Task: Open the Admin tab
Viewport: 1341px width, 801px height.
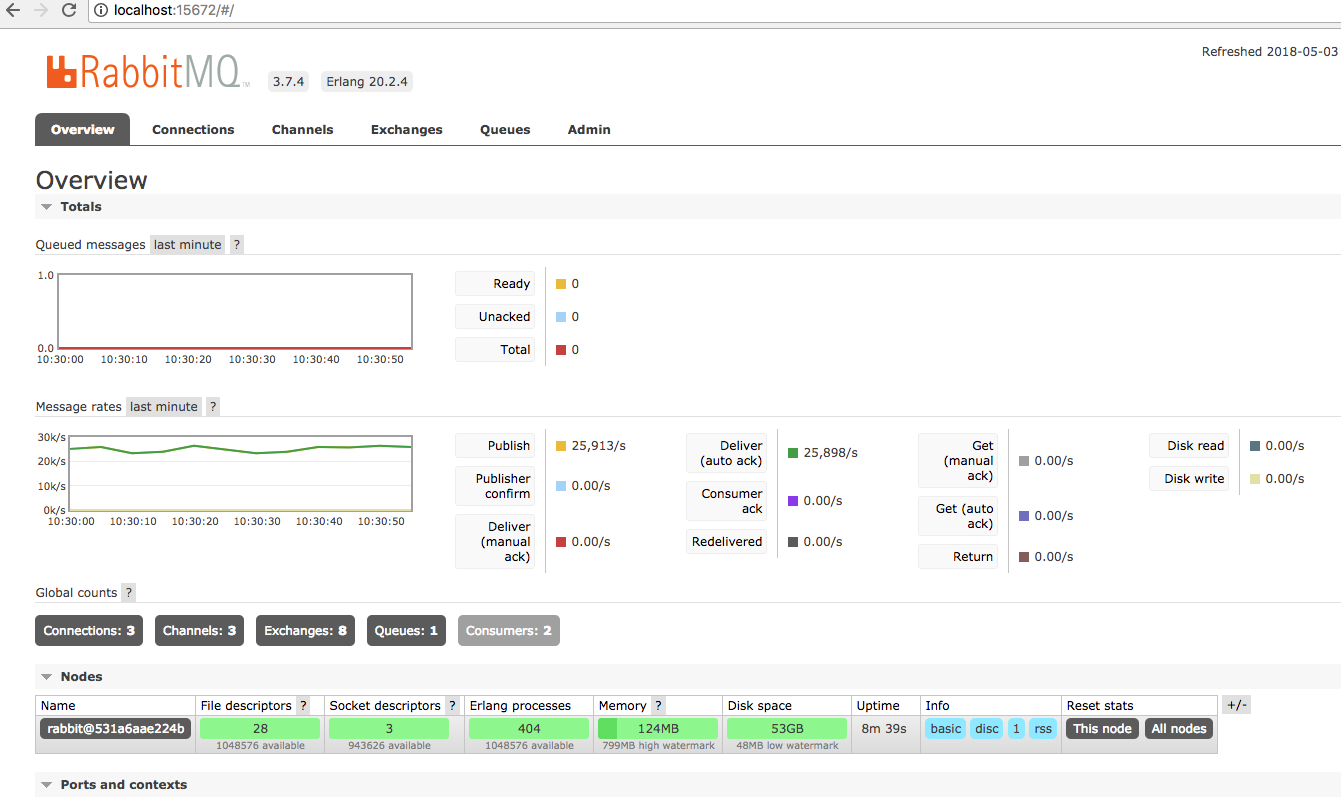Action: 589,129
